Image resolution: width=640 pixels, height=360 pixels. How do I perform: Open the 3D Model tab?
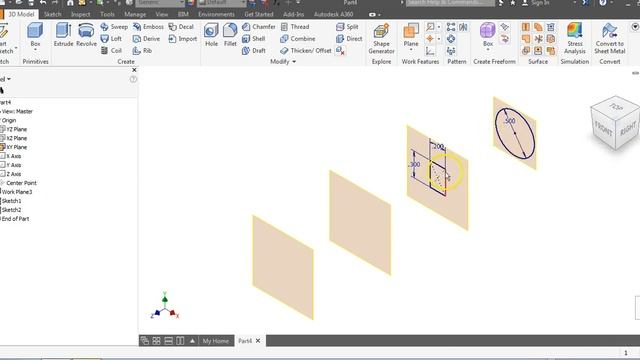(x=21, y=14)
